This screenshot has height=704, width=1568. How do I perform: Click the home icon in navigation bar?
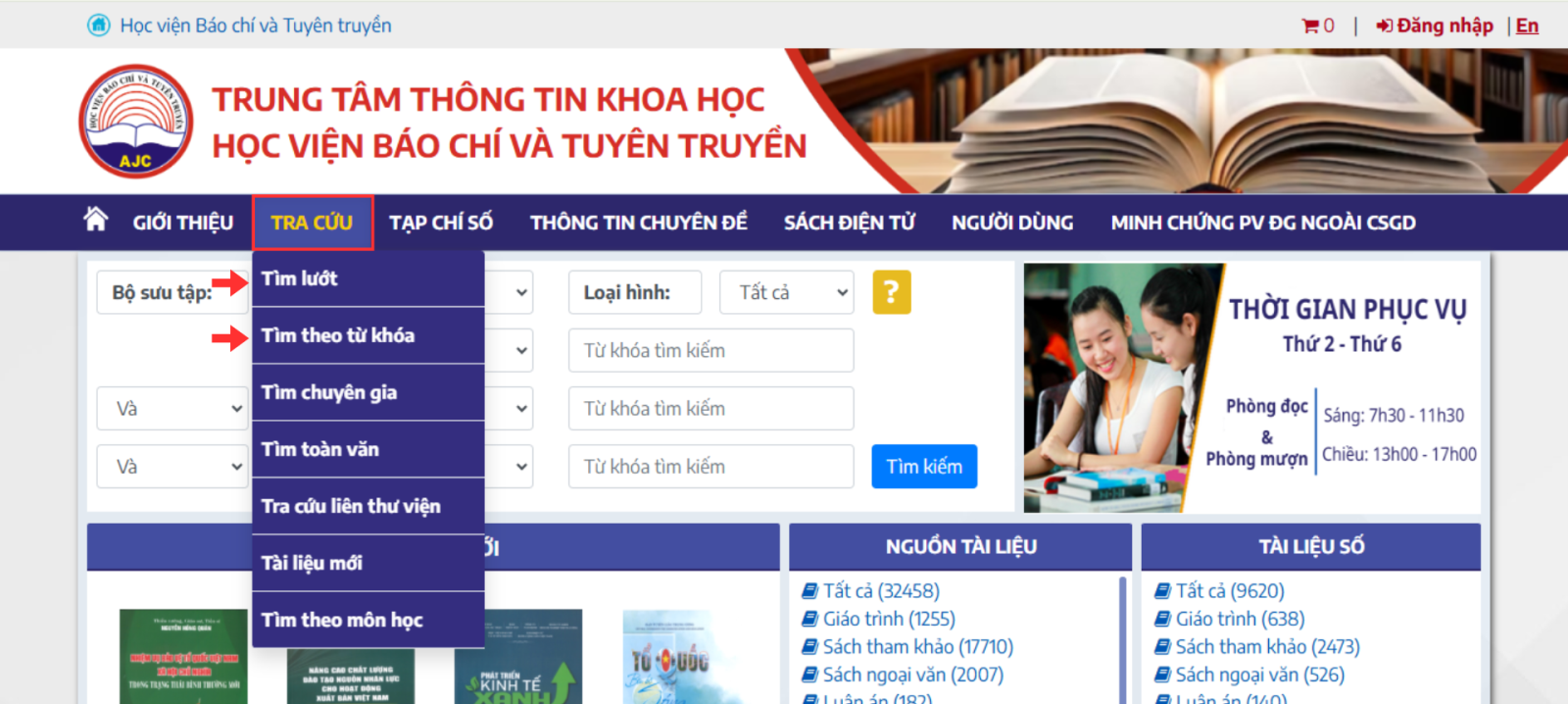(x=96, y=220)
